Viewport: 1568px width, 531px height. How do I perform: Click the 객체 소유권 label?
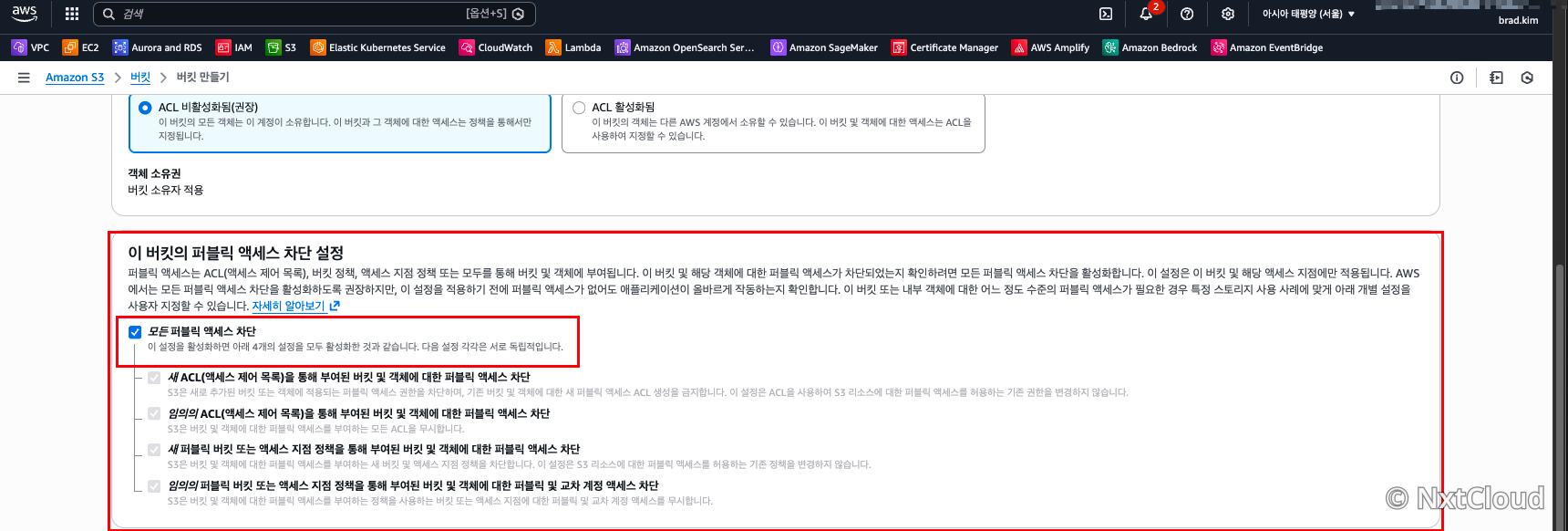(154, 173)
